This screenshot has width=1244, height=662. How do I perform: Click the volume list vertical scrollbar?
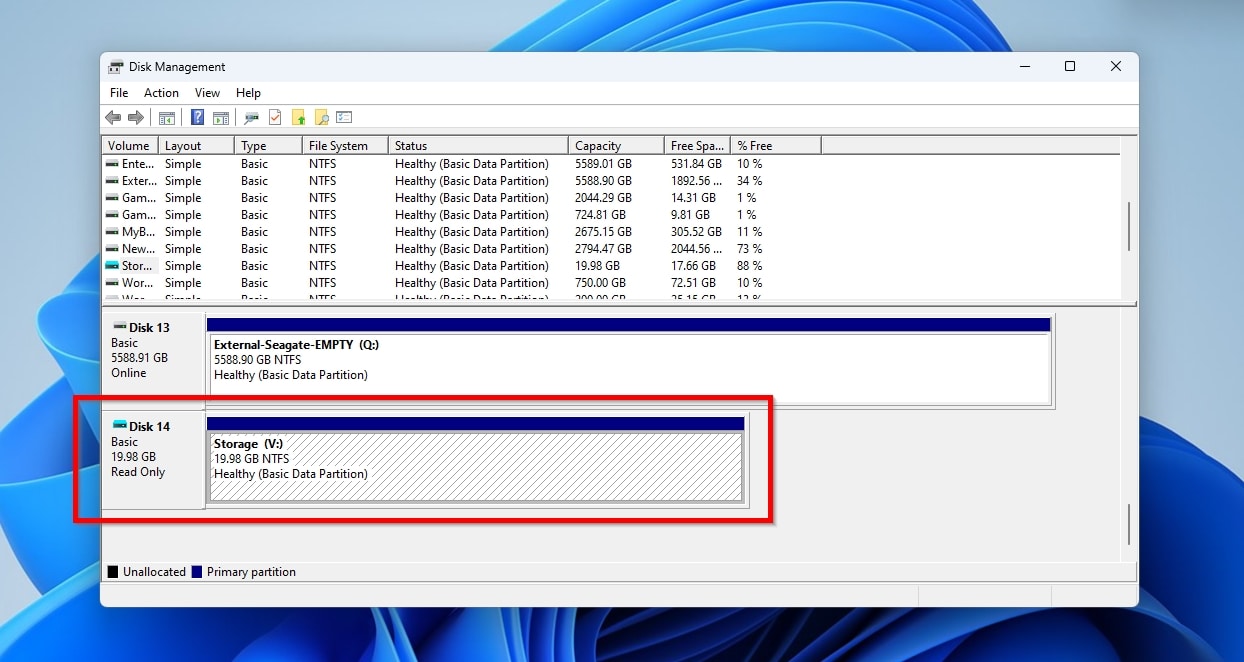coord(1129,226)
